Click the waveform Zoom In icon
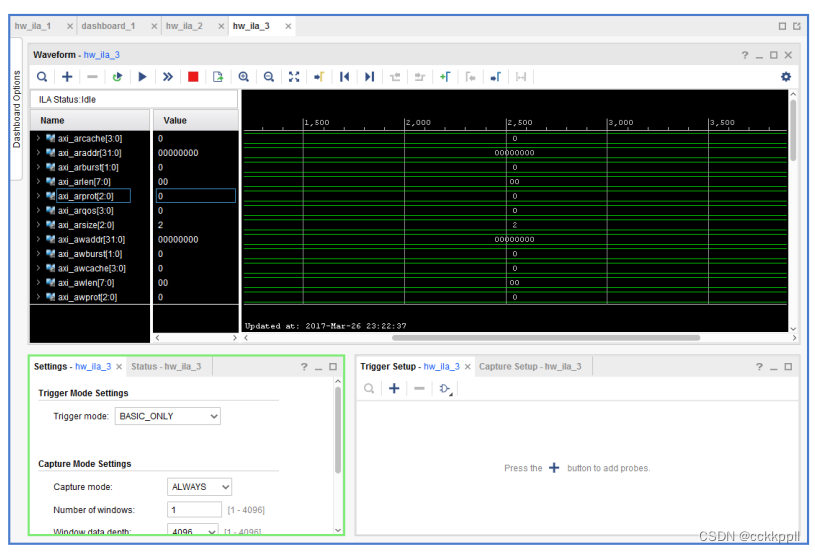 pos(243,77)
